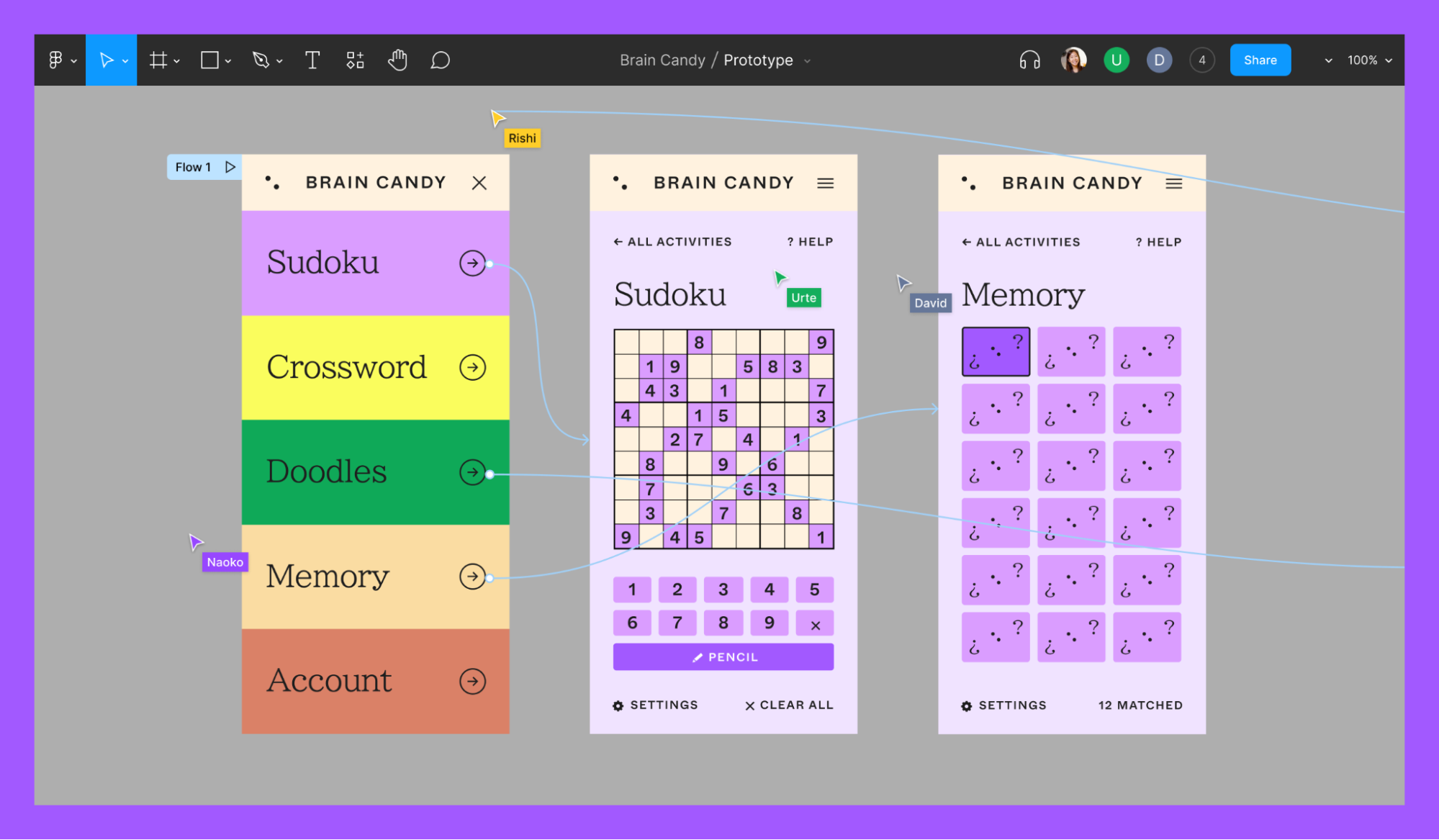Expand the Prototype page name chevron
This screenshot has height=840, width=1439.
point(807,61)
